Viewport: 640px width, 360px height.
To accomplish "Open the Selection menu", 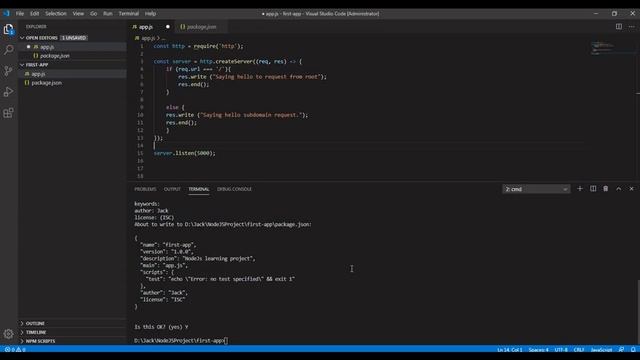I will point(56,13).
